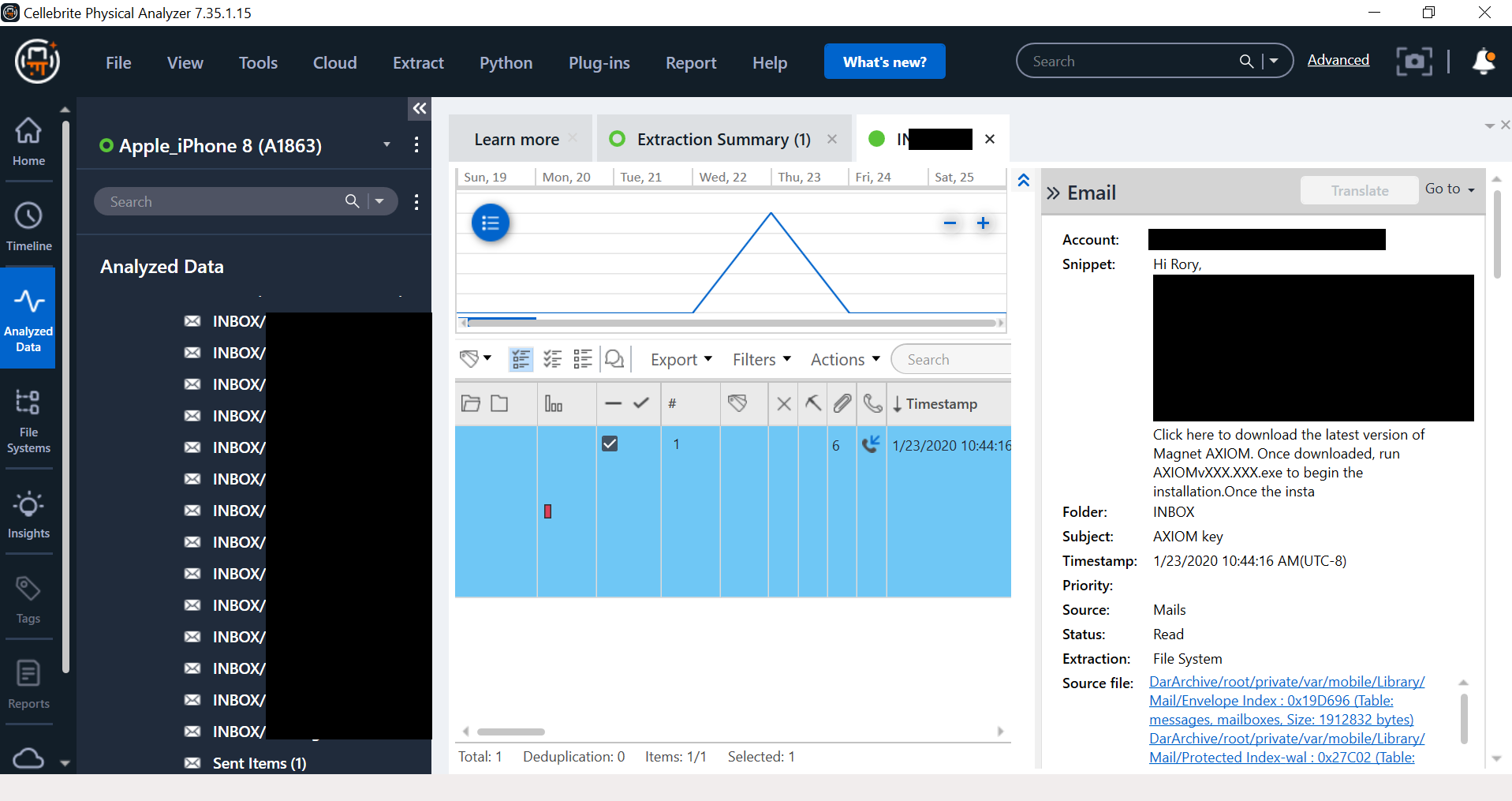
Task: Uncheck the checkbox in row 1
Action: click(x=610, y=444)
